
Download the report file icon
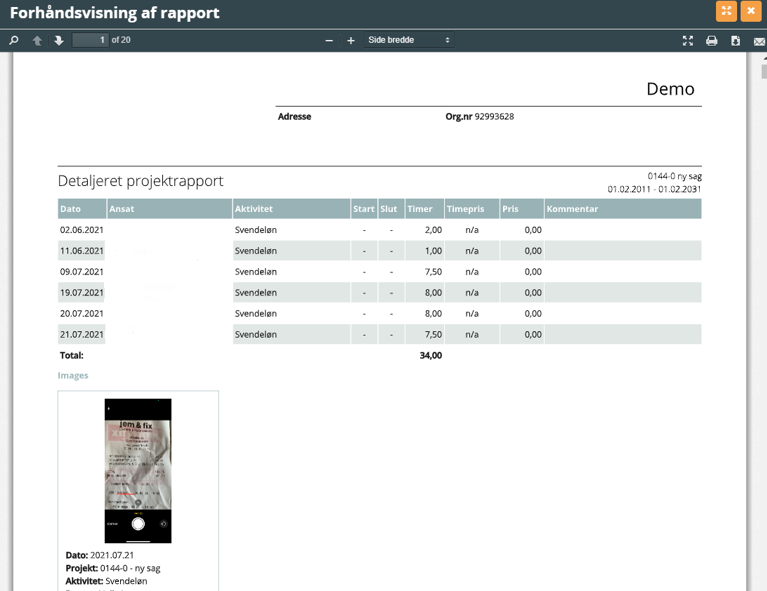736,41
